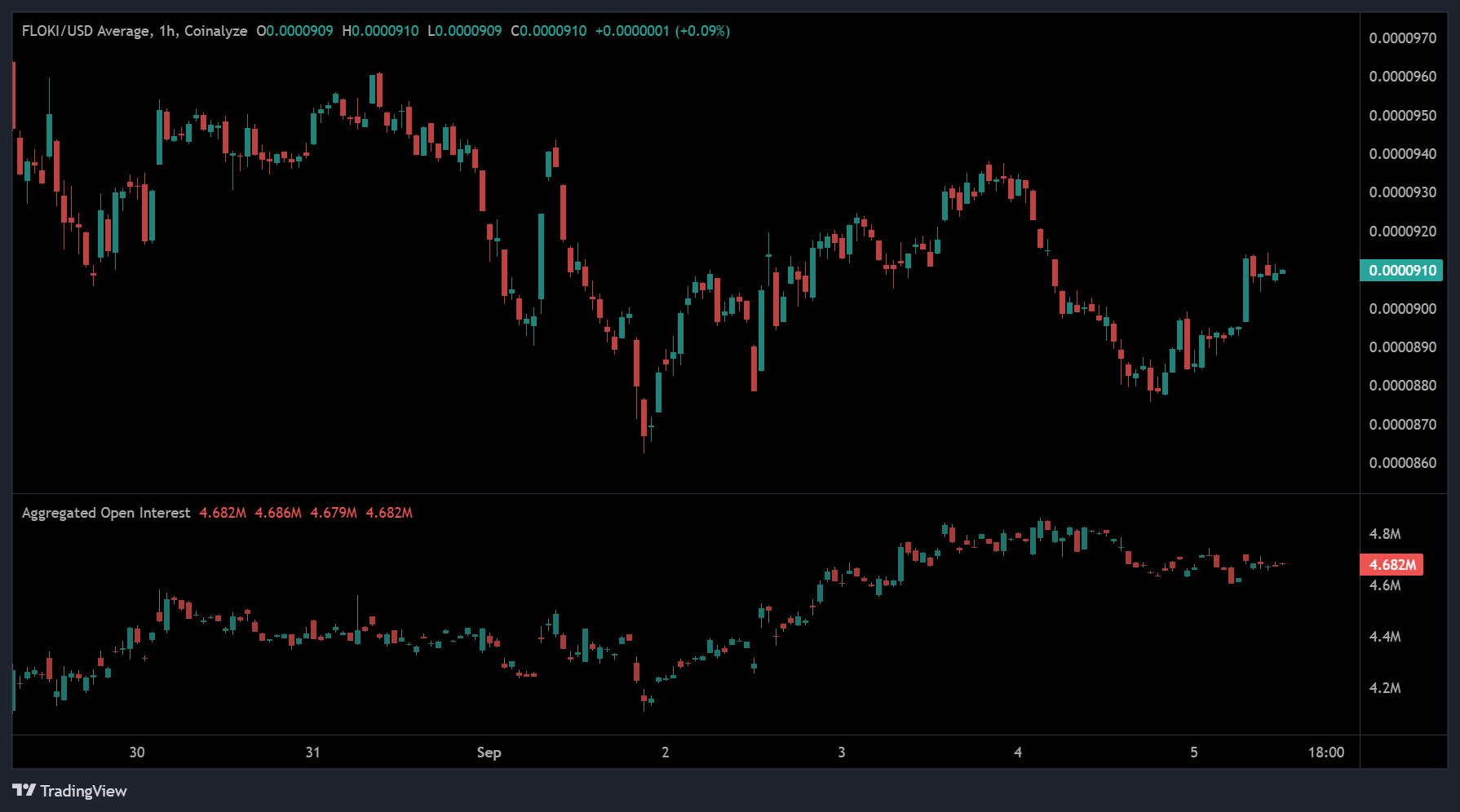Click the date 2 on the timeline
This screenshot has height=812, width=1460.
click(x=666, y=752)
